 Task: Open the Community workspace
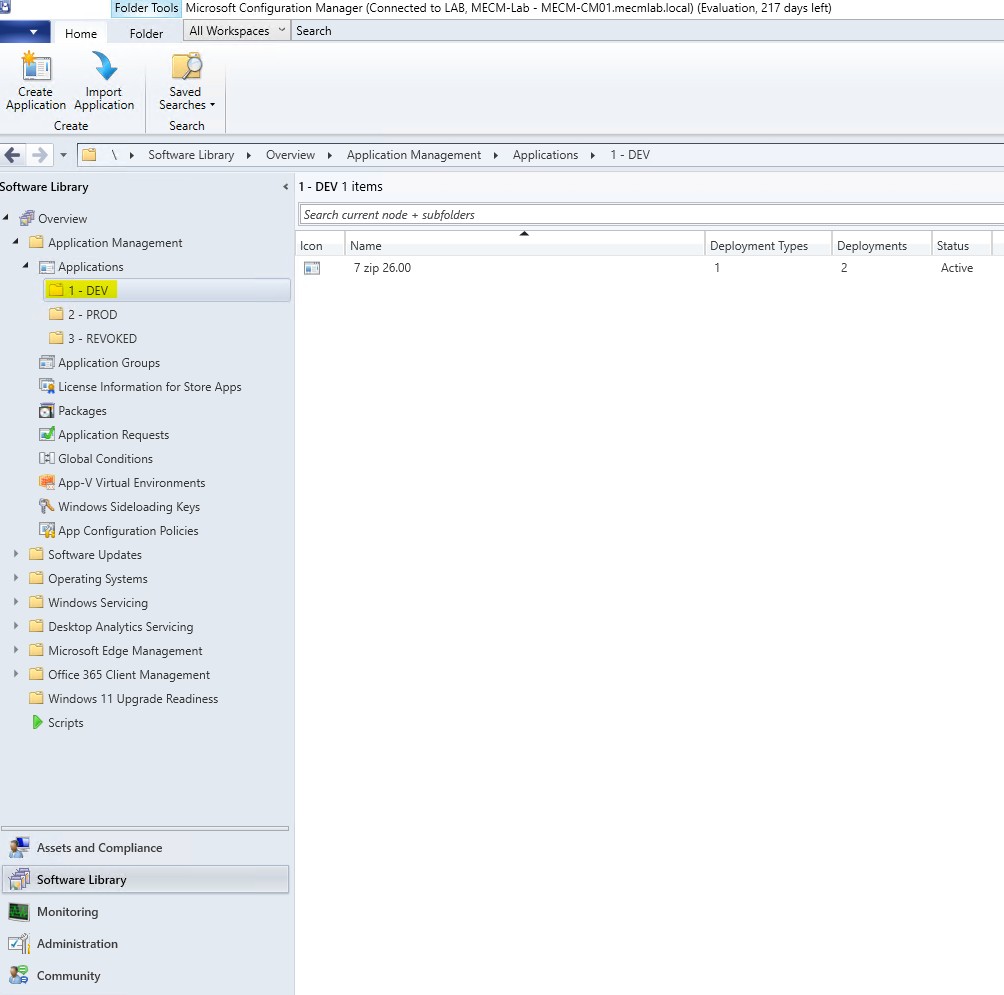[x=68, y=975]
